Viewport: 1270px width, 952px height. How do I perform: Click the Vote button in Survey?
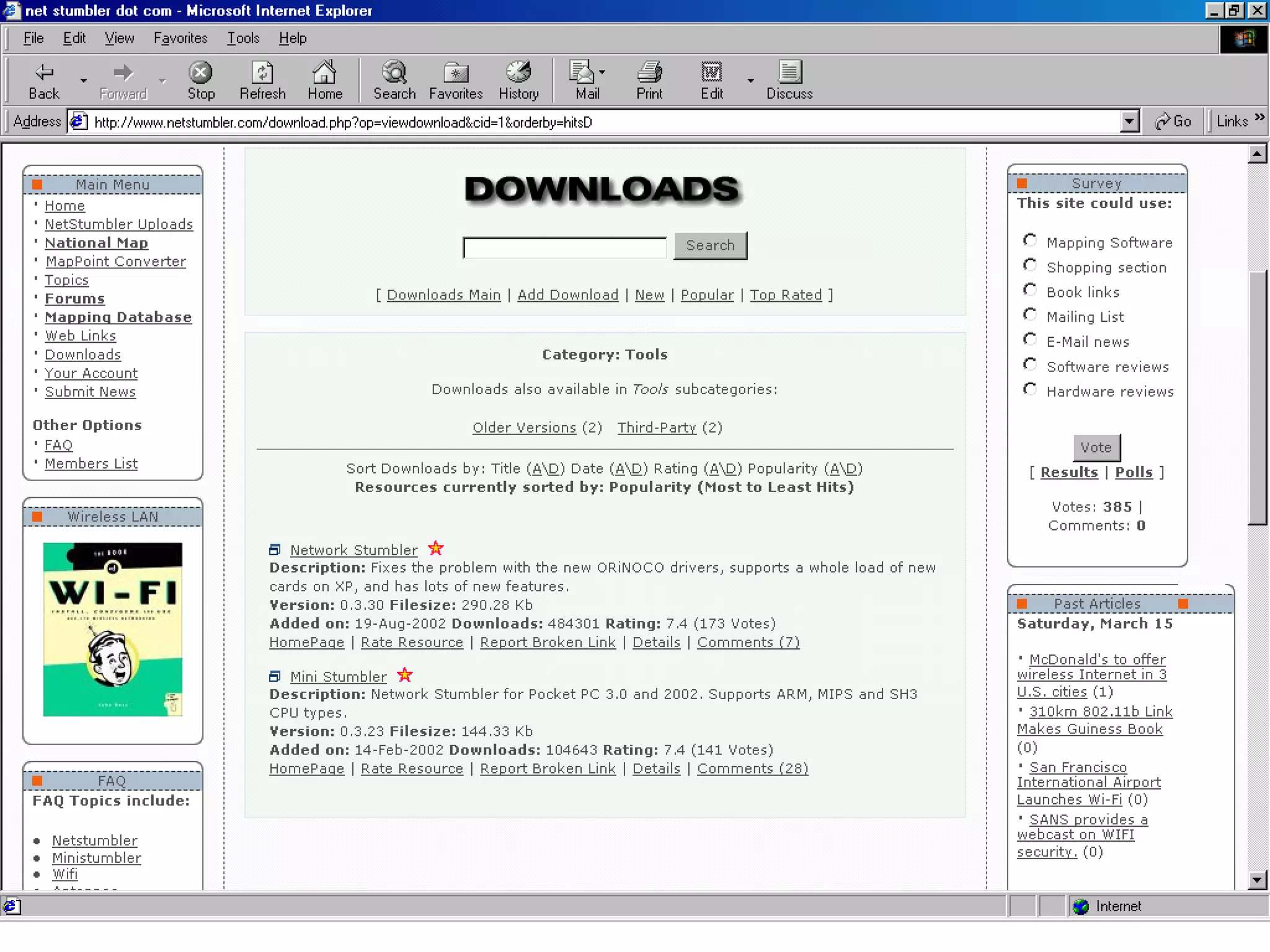pos(1096,447)
